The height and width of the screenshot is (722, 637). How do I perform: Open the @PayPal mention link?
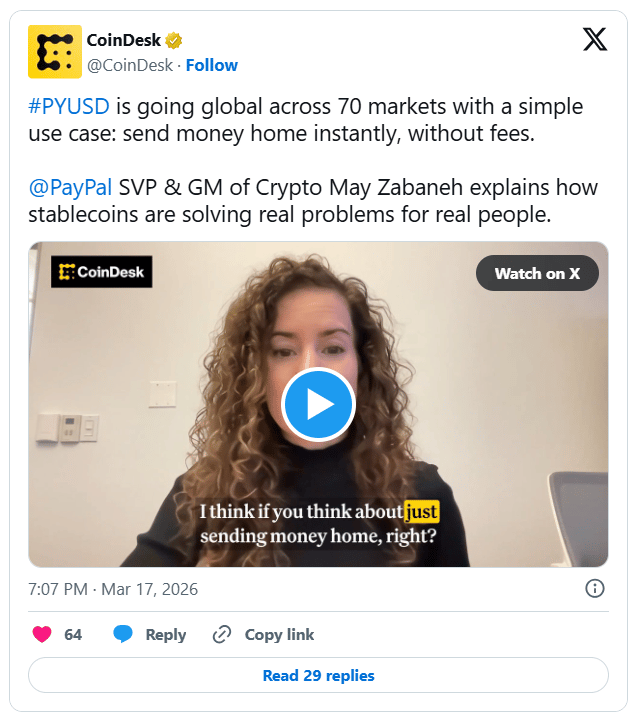click(70, 187)
